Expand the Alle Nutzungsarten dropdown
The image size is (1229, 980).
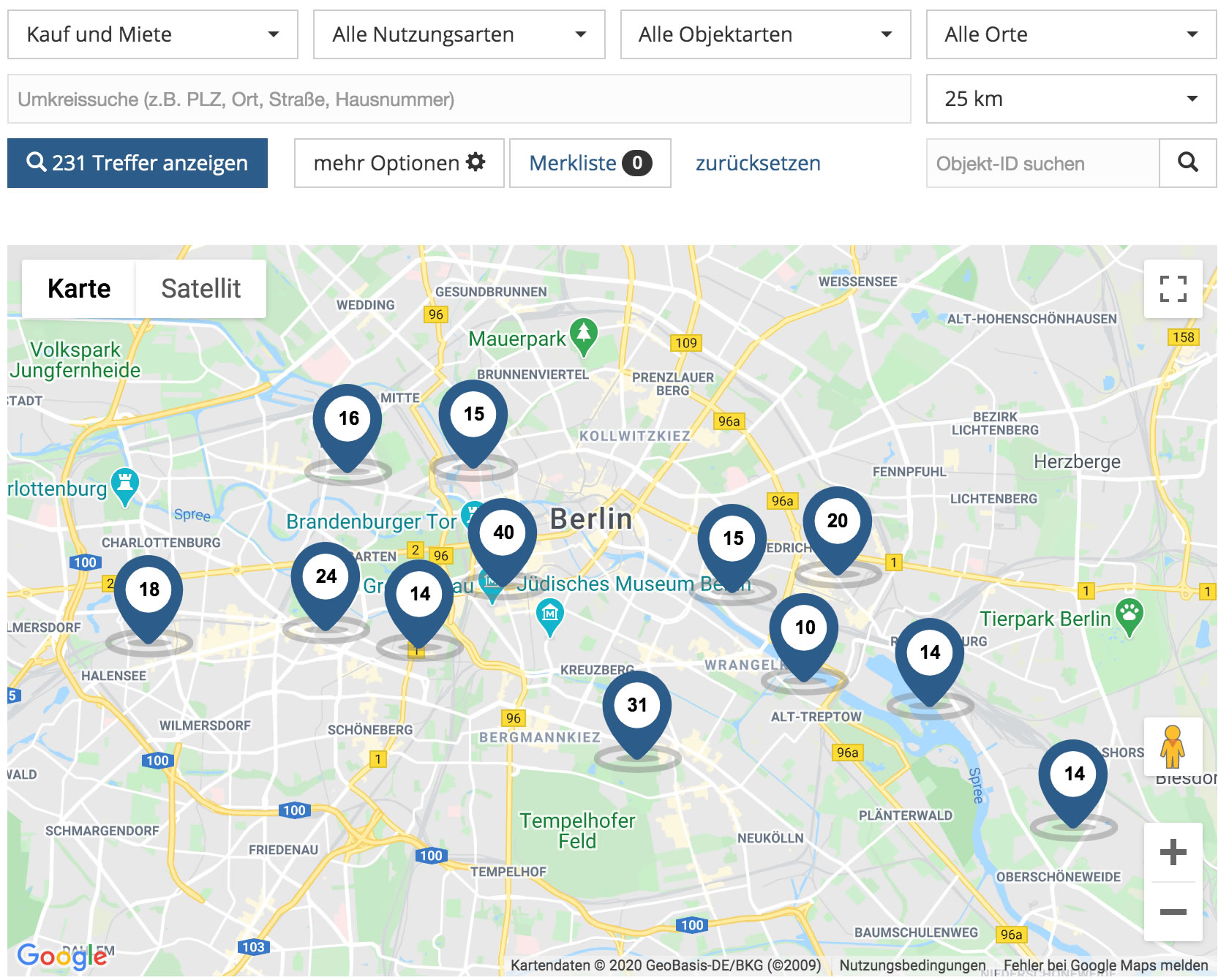(x=459, y=34)
